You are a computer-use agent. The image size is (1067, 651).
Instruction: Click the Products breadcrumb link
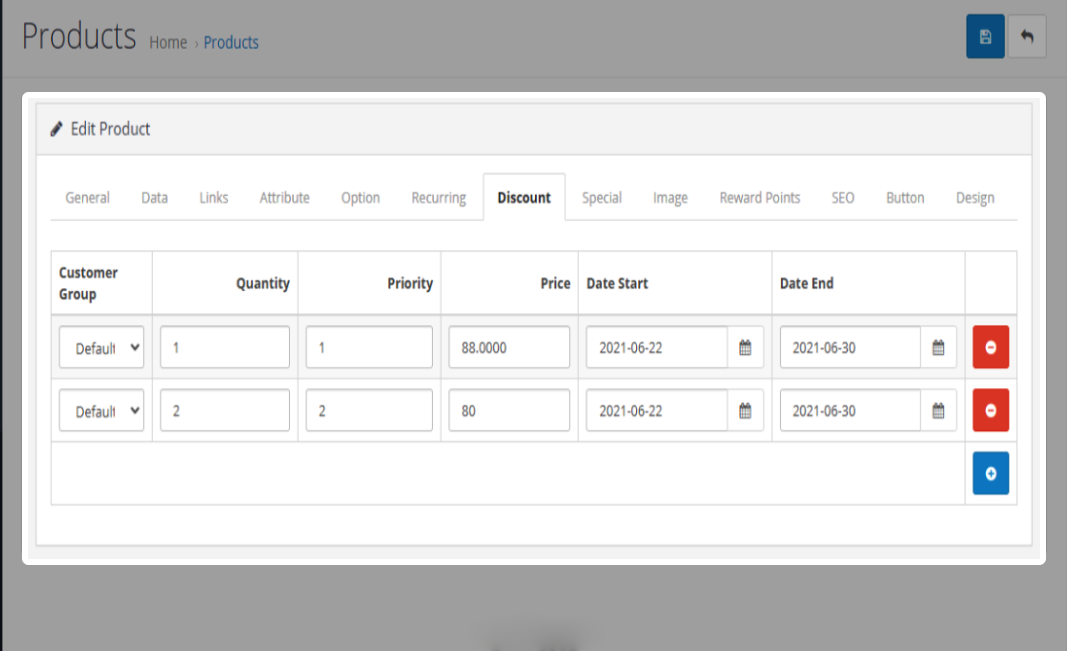pos(231,42)
